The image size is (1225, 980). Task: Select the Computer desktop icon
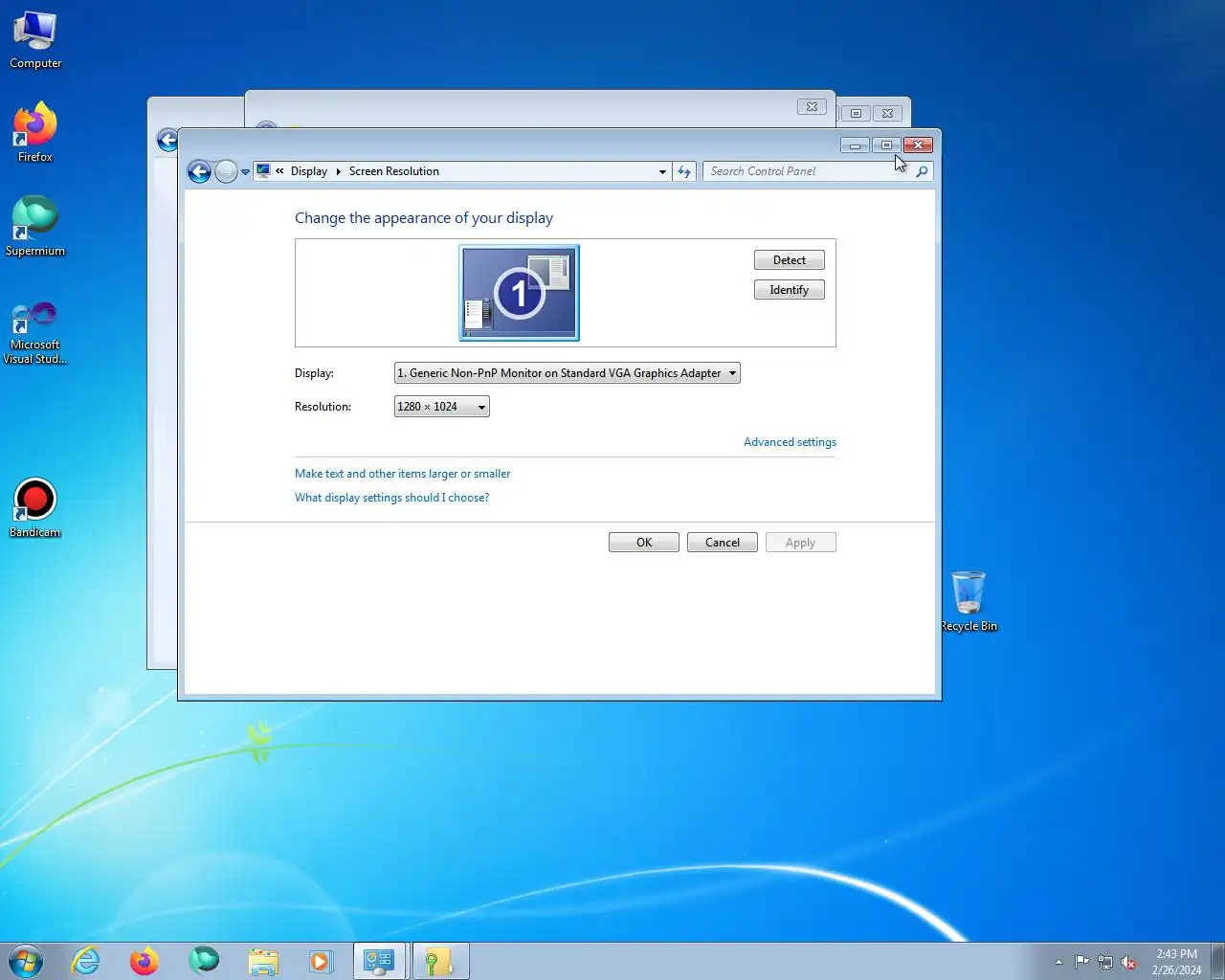35,40
